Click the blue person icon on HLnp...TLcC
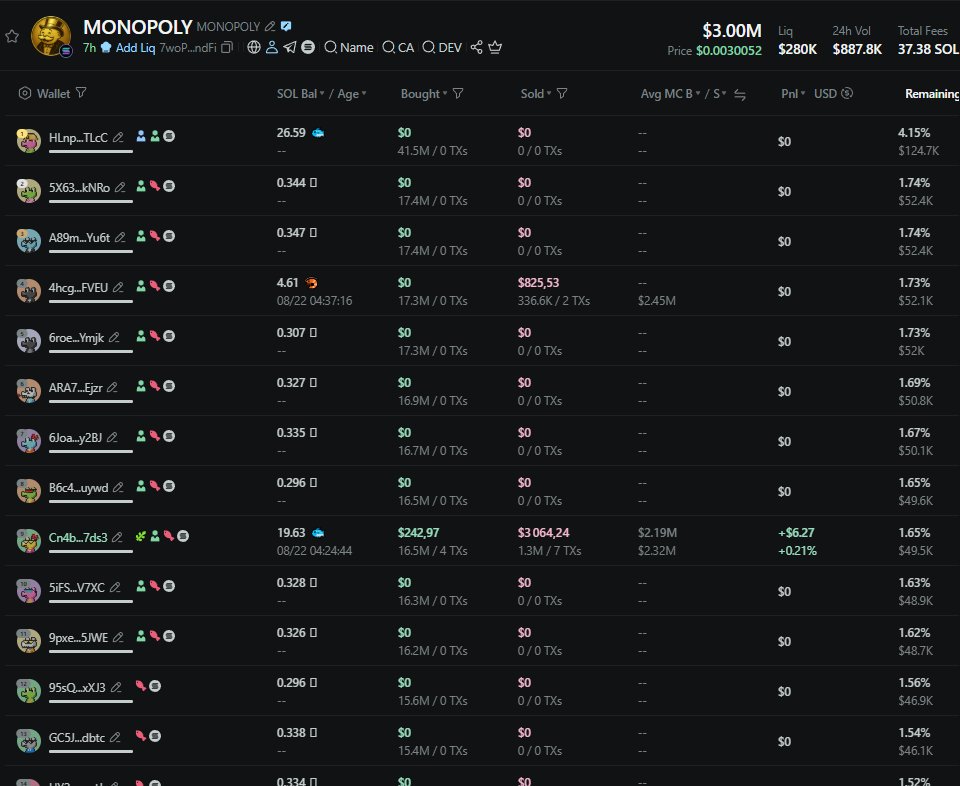960x786 pixels. click(141, 136)
